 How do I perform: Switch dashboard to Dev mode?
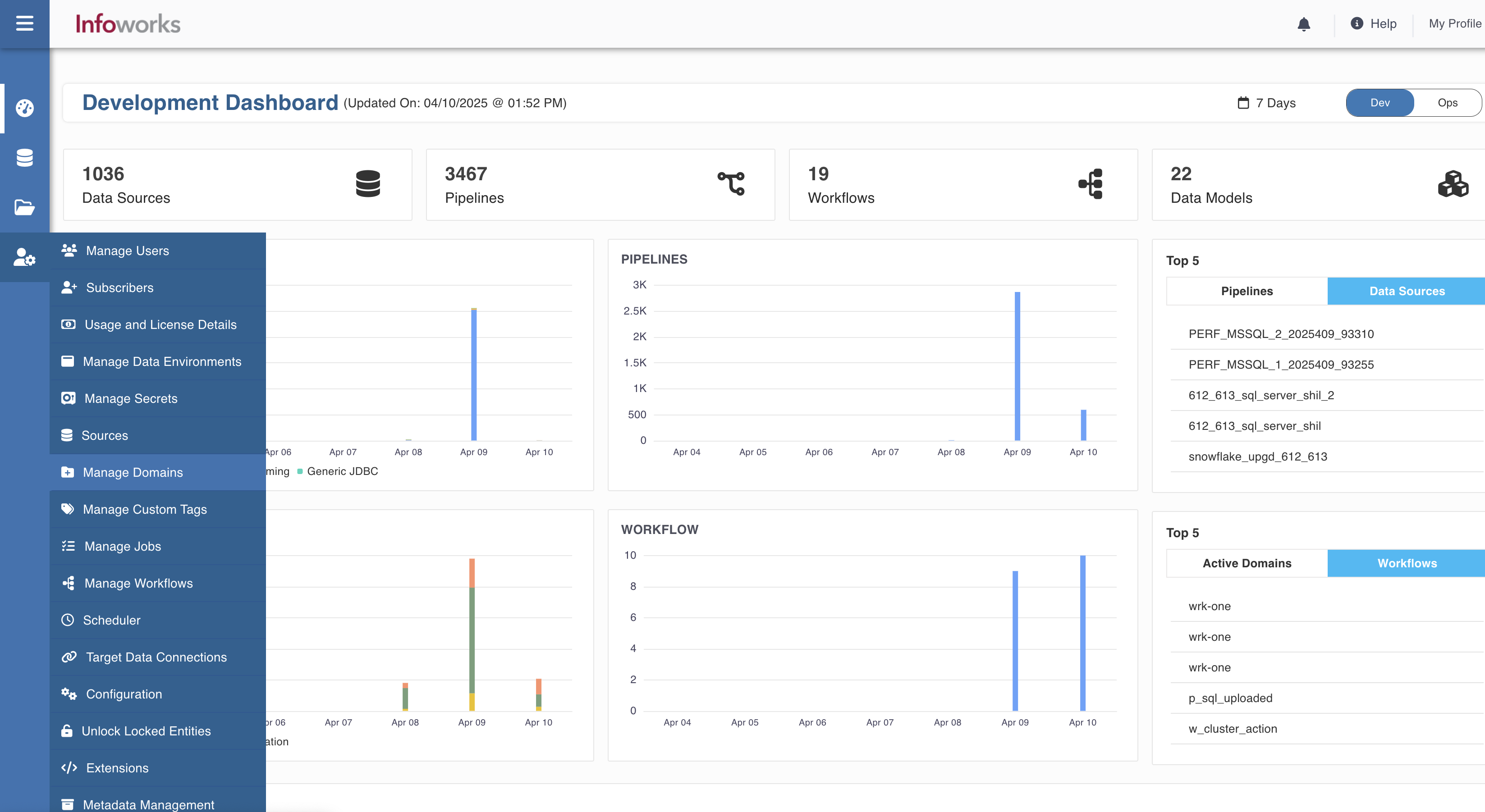click(x=1380, y=103)
